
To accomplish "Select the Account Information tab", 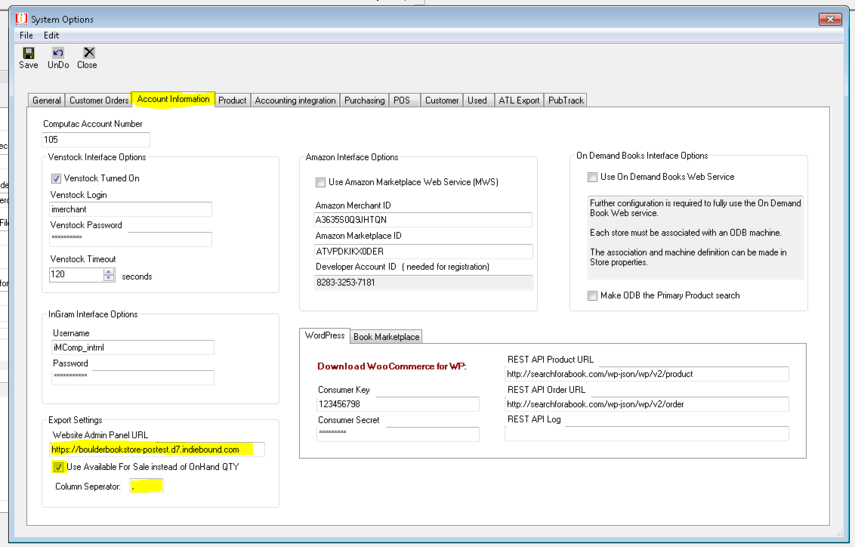I will 173,99.
